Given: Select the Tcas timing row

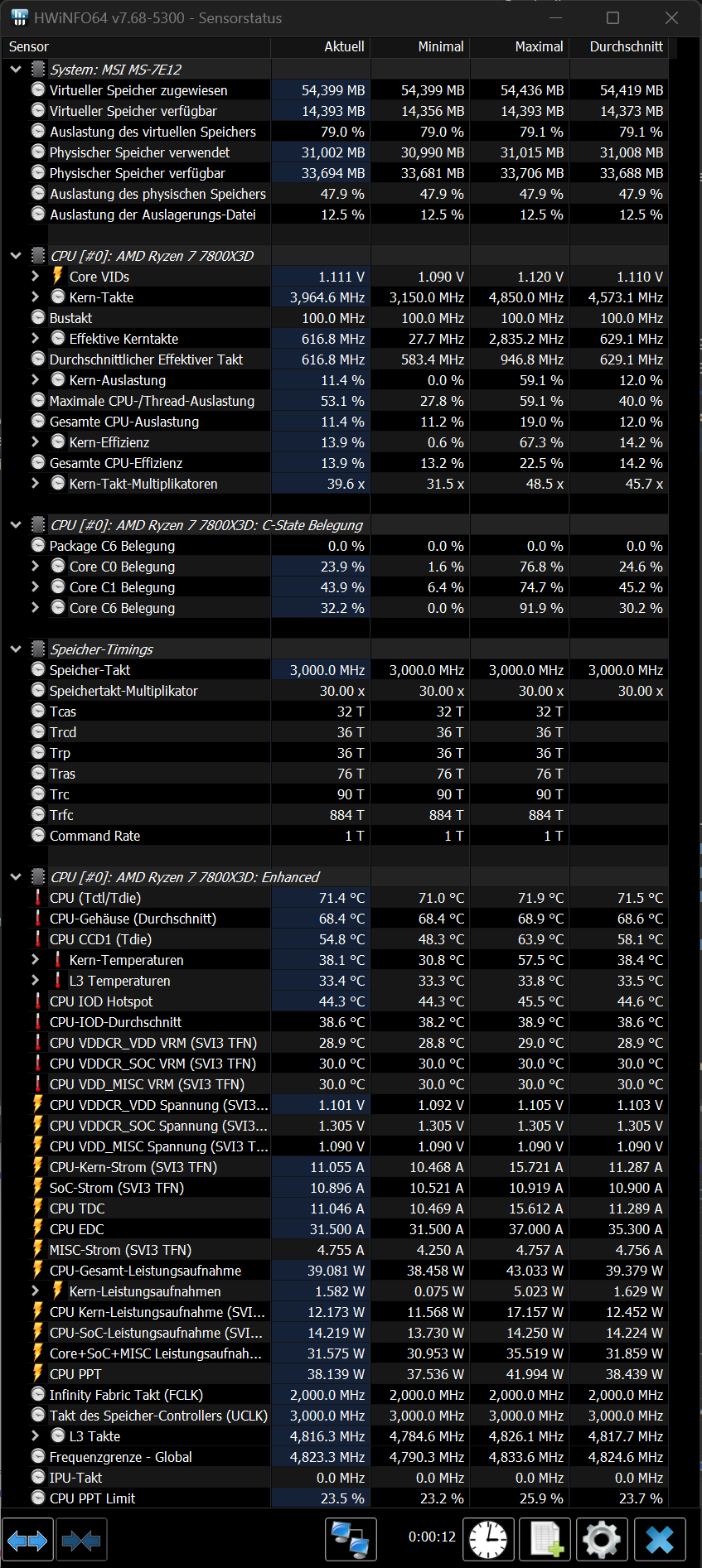Looking at the screenshot, I should 335,712.
